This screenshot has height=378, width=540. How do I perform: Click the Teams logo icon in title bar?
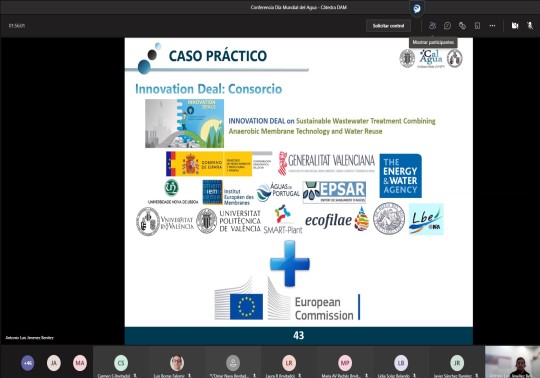[417, 8]
